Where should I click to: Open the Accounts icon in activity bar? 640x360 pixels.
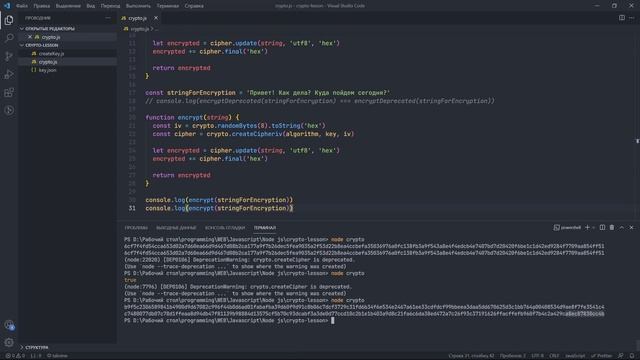(x=9, y=325)
